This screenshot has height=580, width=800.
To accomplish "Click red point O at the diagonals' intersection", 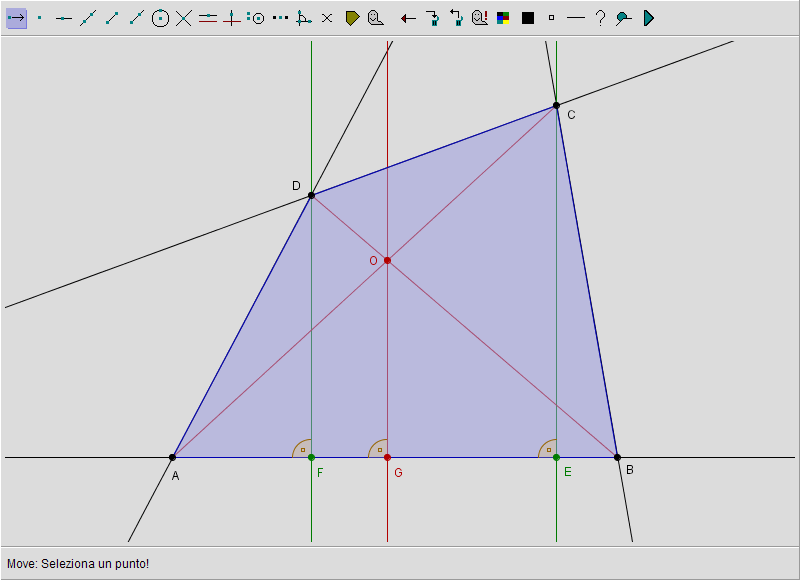I will click(x=387, y=260).
